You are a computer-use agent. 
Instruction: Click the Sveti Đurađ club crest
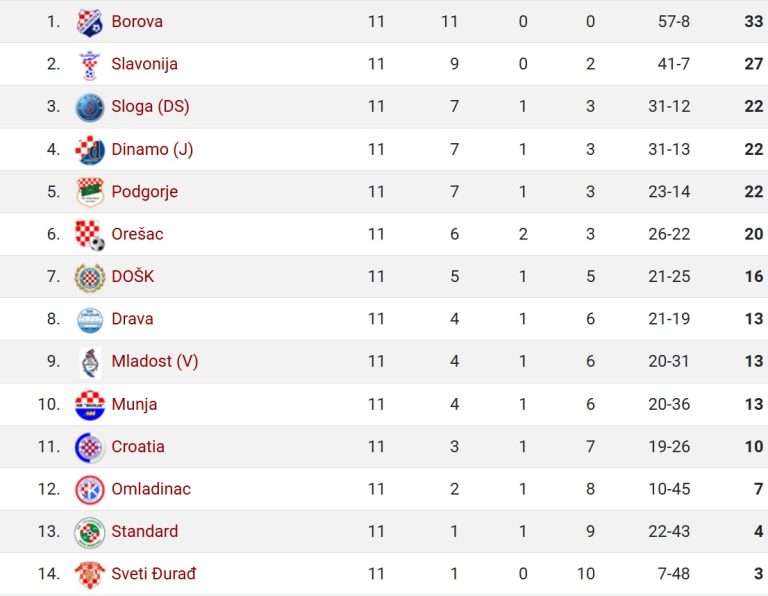tap(90, 575)
